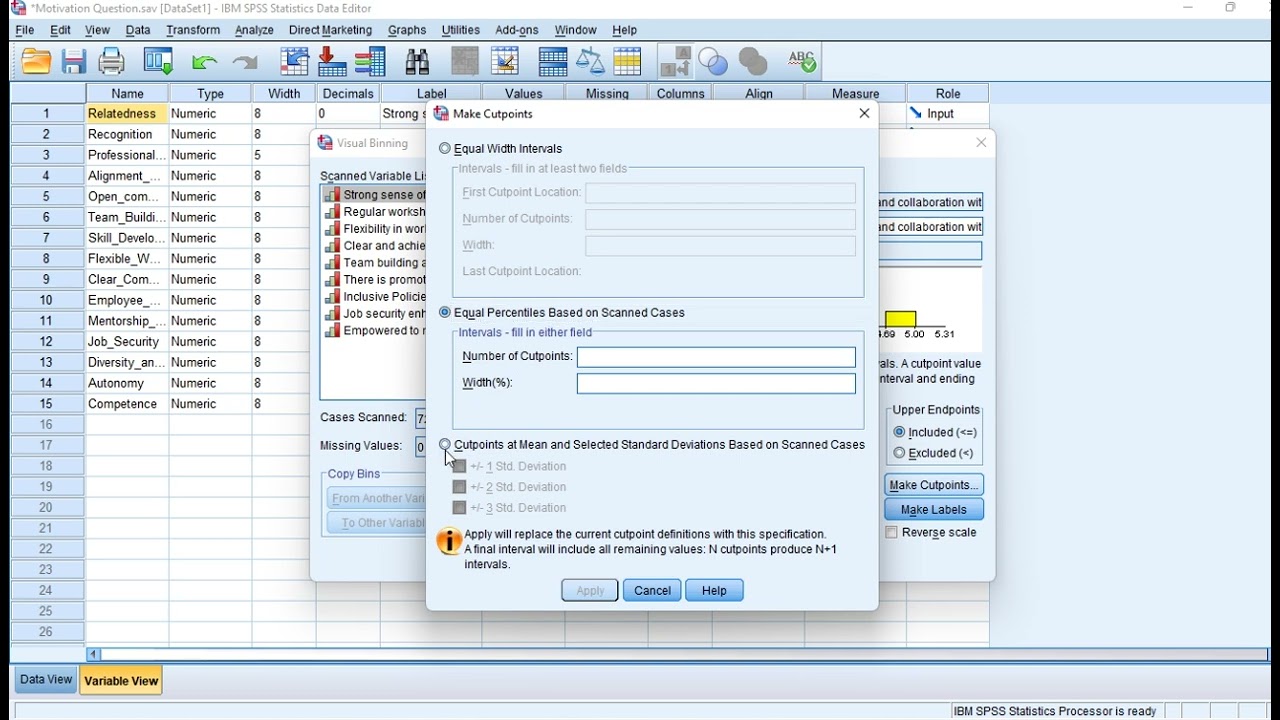Click the Make Cutpoints... button in Visual Binning

coord(934,485)
